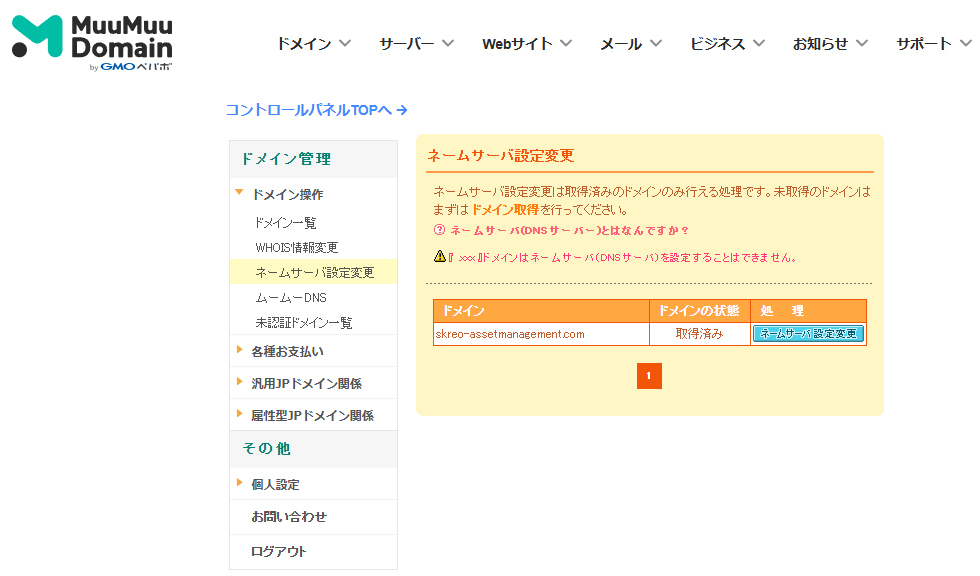Open the ドメイン dropdown menu
This screenshot has width=980, height=576.
pos(313,44)
